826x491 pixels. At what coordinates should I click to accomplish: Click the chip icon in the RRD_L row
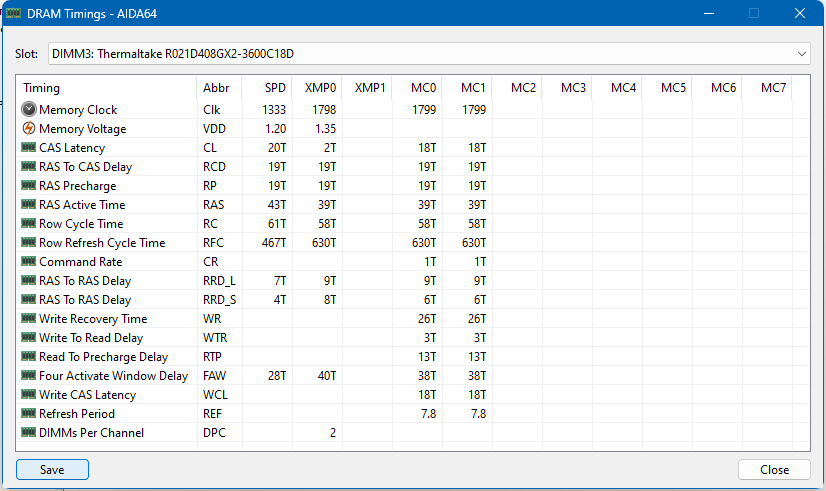tap(28, 280)
